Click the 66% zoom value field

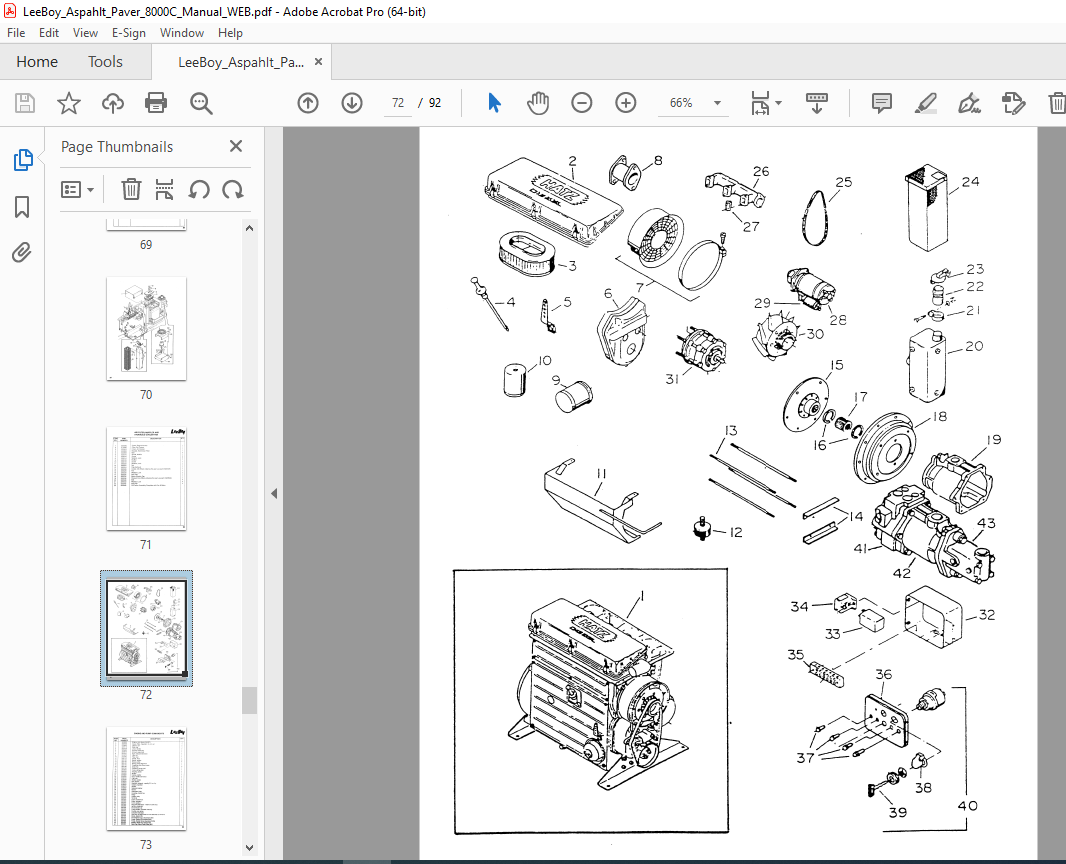click(x=681, y=103)
